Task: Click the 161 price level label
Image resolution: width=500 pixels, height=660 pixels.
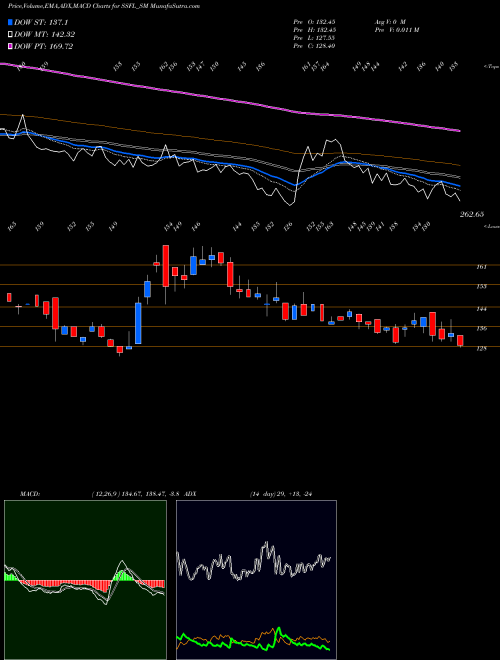Action: tap(481, 266)
